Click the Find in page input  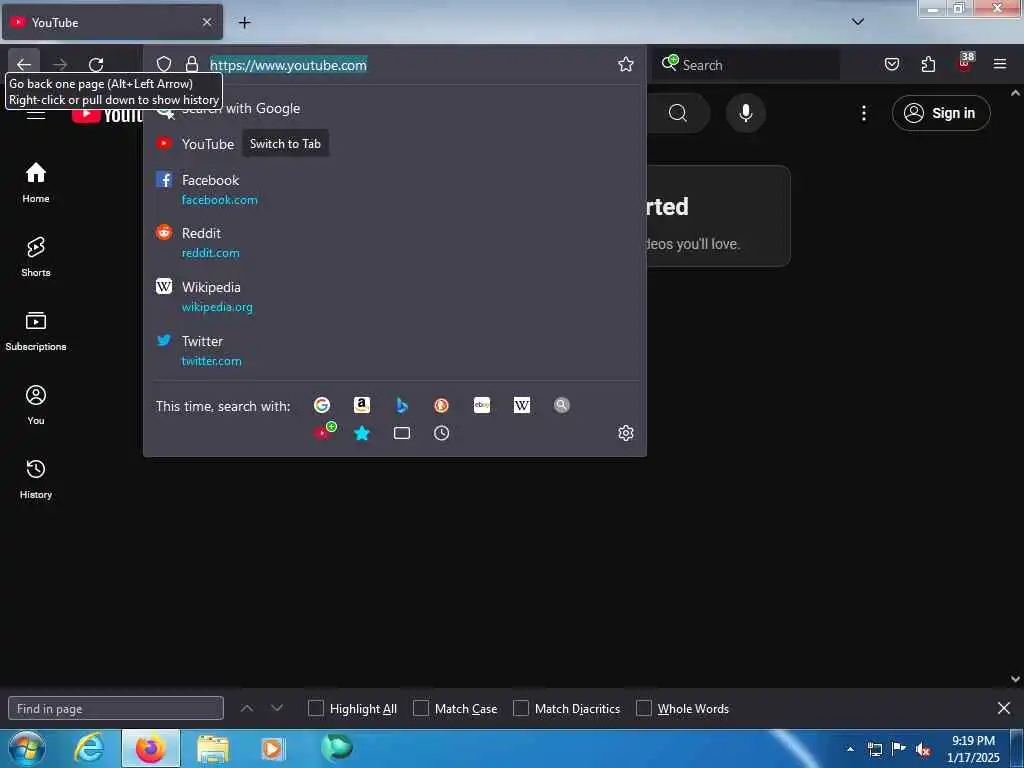[x=116, y=708]
